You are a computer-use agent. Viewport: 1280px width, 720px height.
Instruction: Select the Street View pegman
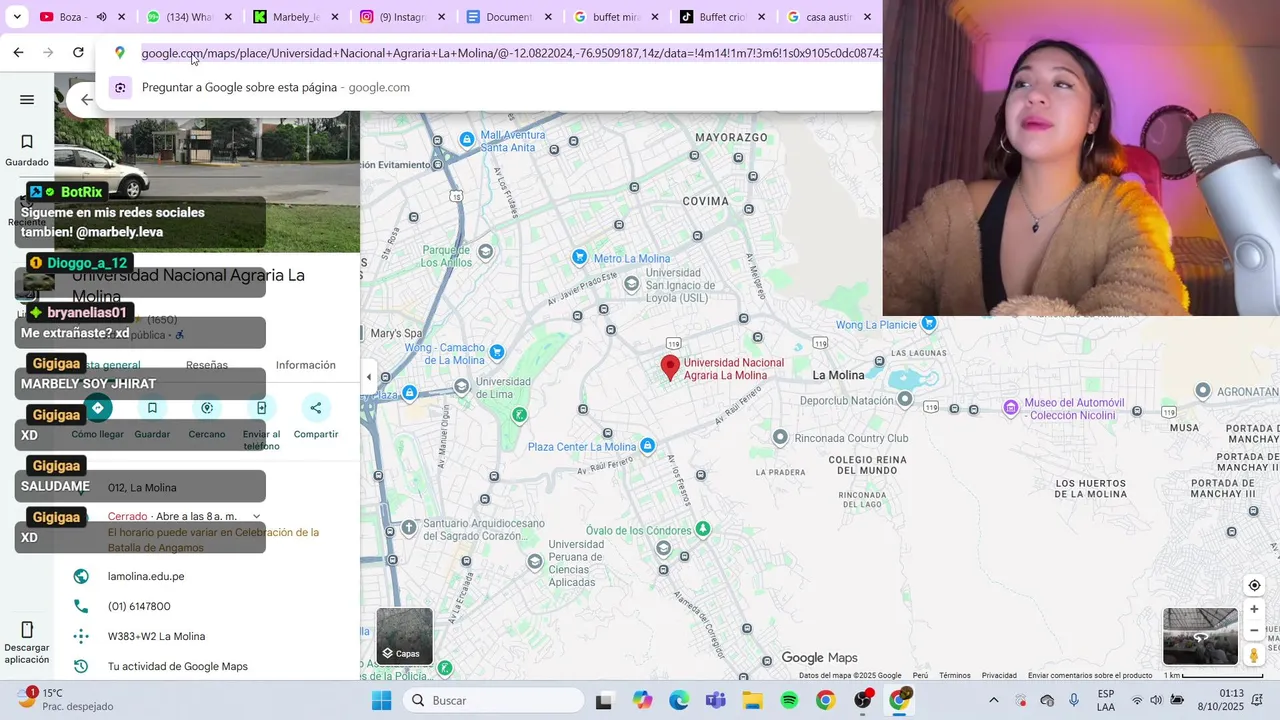[x=1254, y=655]
